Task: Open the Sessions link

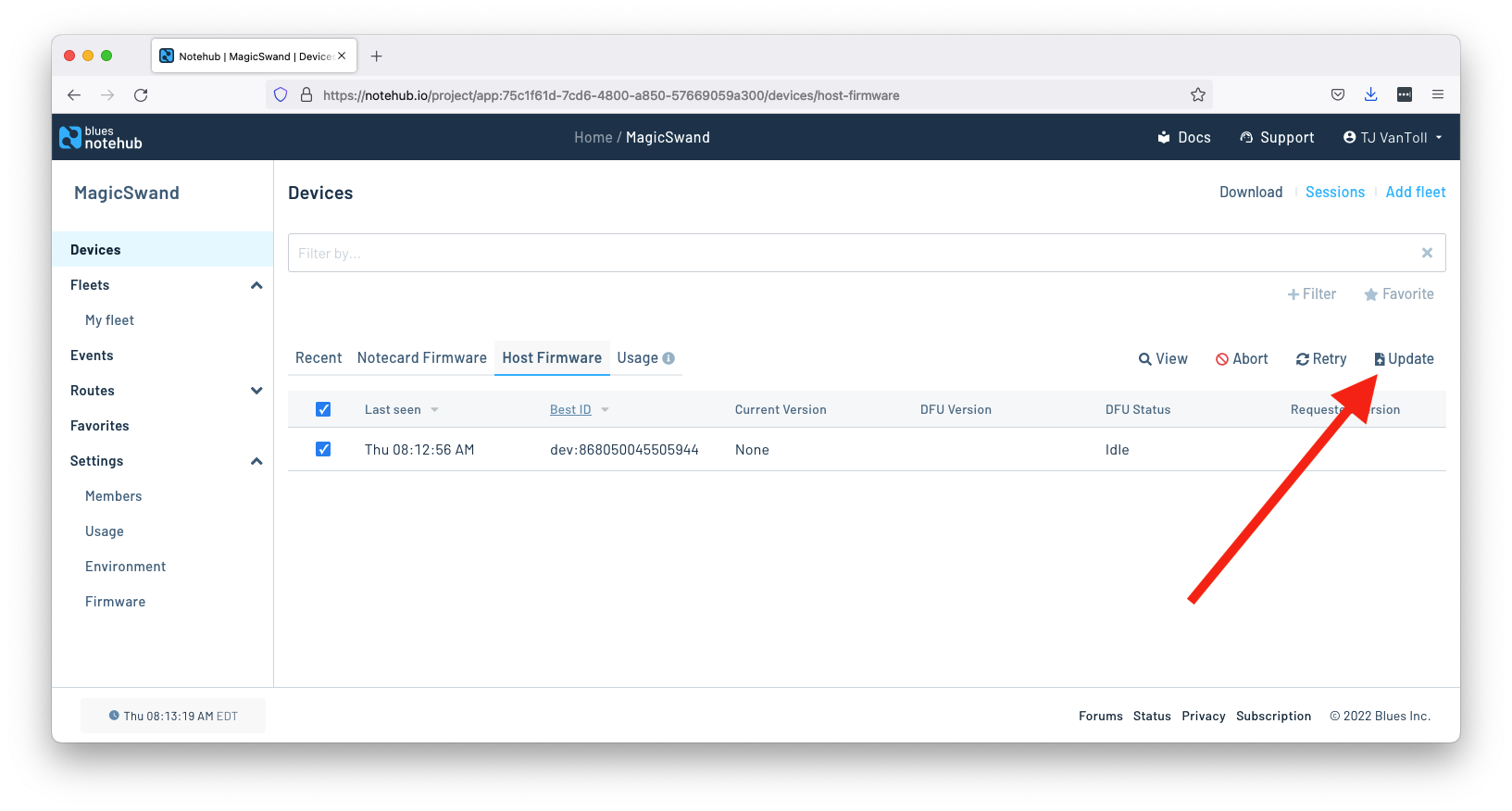Action: tap(1334, 193)
